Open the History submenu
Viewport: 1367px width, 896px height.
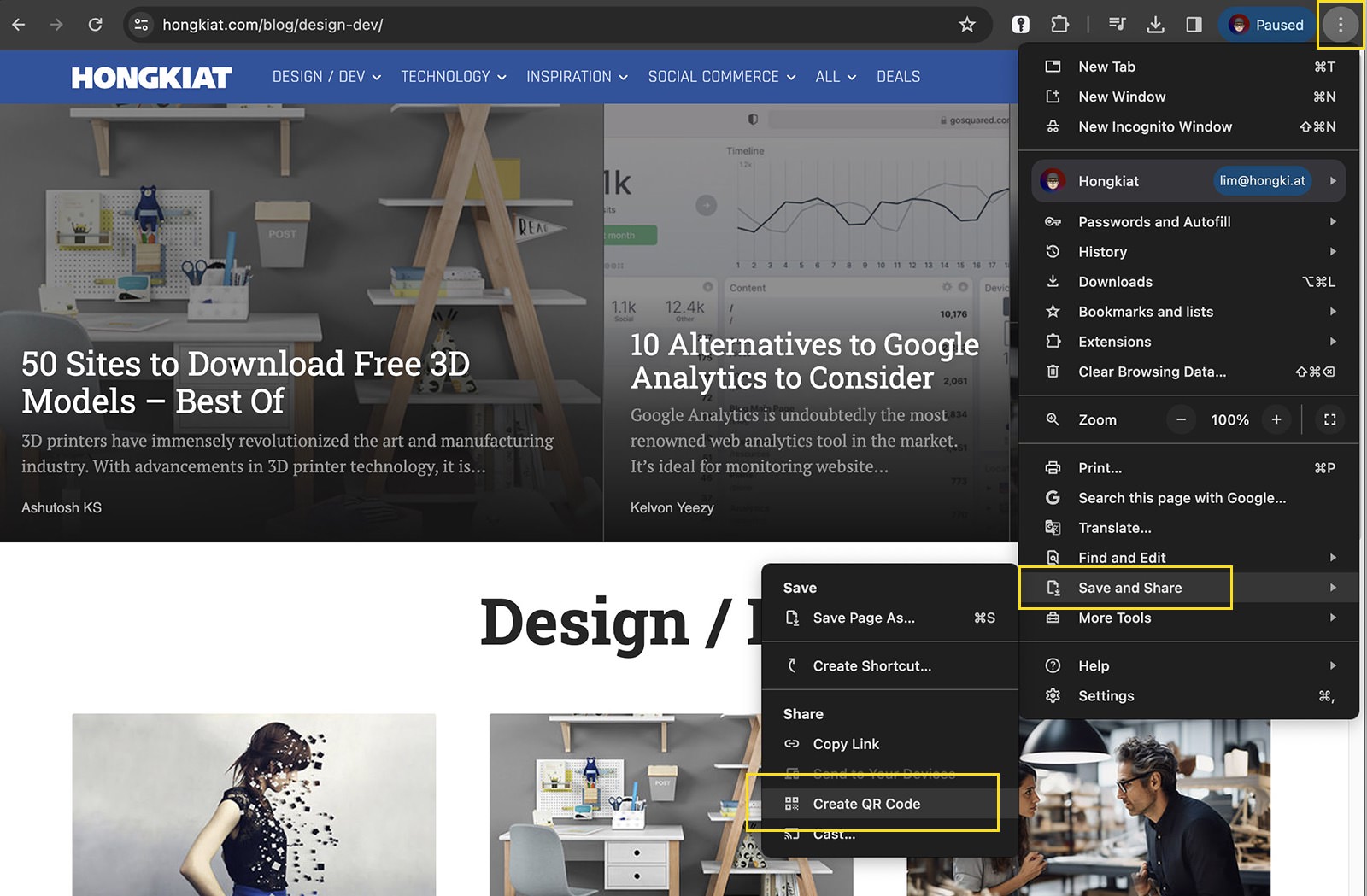(1188, 252)
